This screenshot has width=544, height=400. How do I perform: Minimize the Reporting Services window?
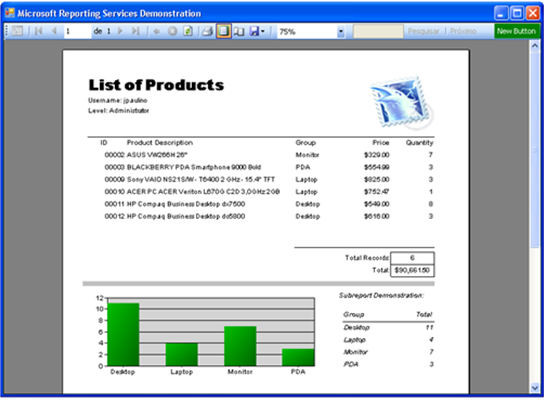tap(501, 13)
